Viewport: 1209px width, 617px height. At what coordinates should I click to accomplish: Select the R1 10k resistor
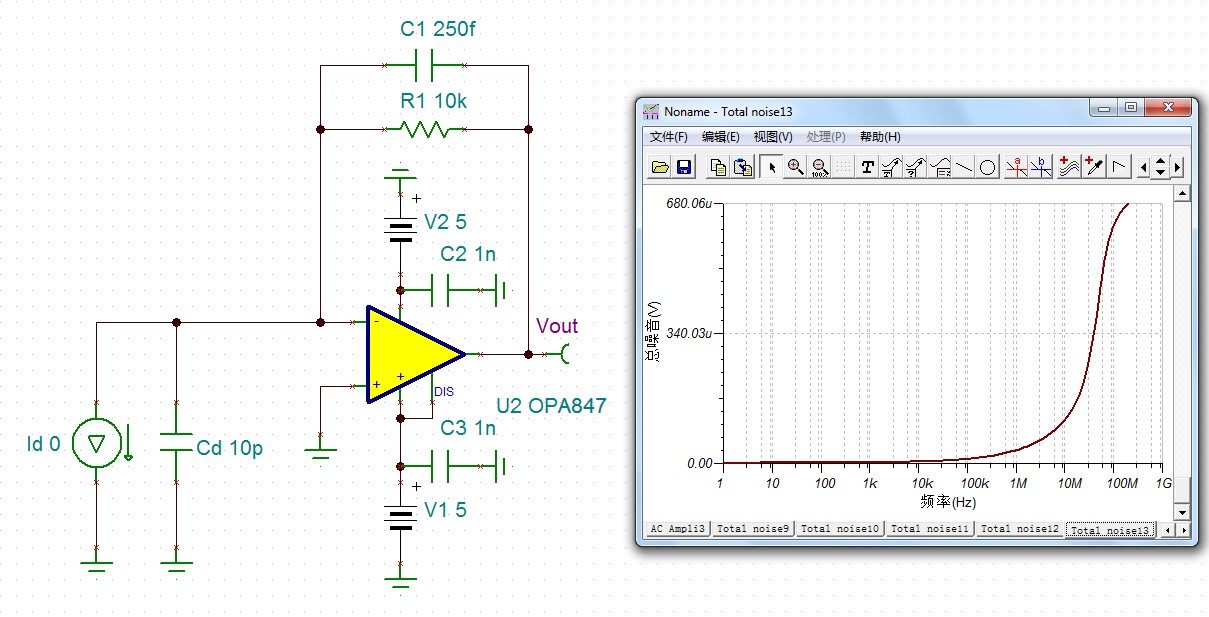coord(425,129)
